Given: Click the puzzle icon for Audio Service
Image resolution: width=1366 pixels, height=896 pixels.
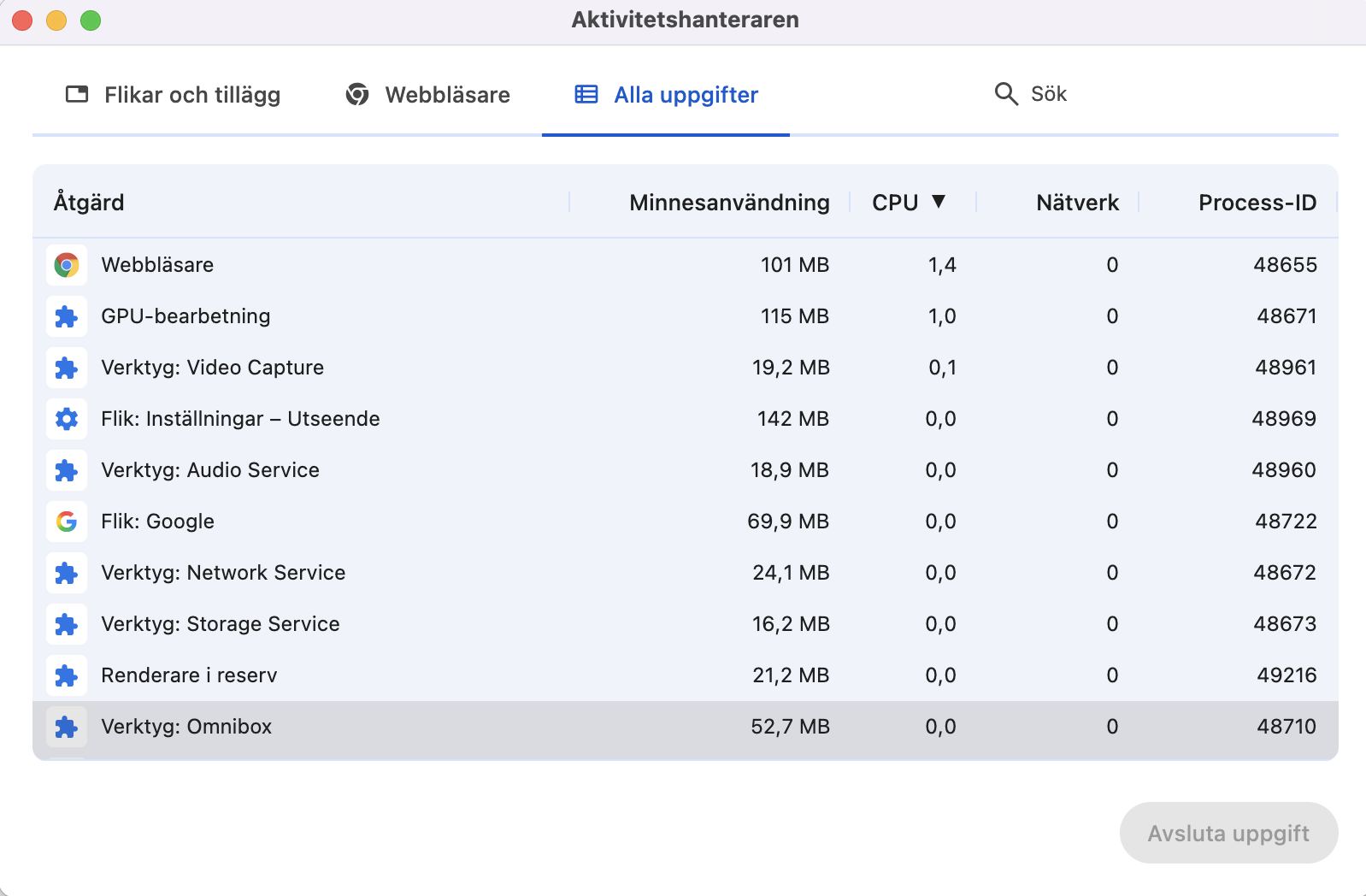Looking at the screenshot, I should (67, 470).
